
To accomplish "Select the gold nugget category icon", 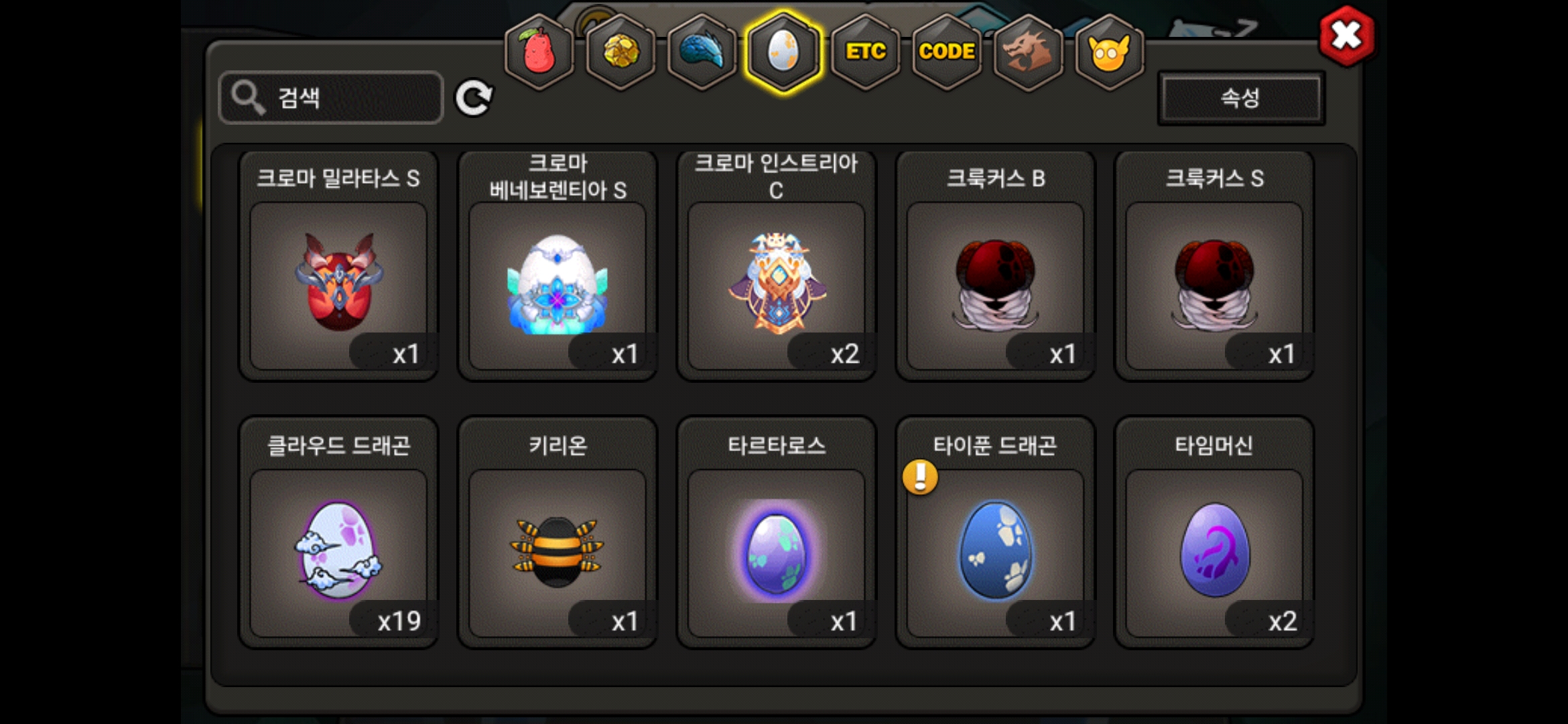I will (x=620, y=52).
